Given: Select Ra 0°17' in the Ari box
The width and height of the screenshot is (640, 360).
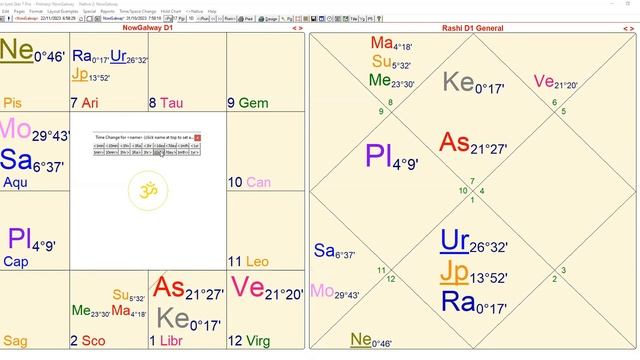Looking at the screenshot, I should 90,56.
